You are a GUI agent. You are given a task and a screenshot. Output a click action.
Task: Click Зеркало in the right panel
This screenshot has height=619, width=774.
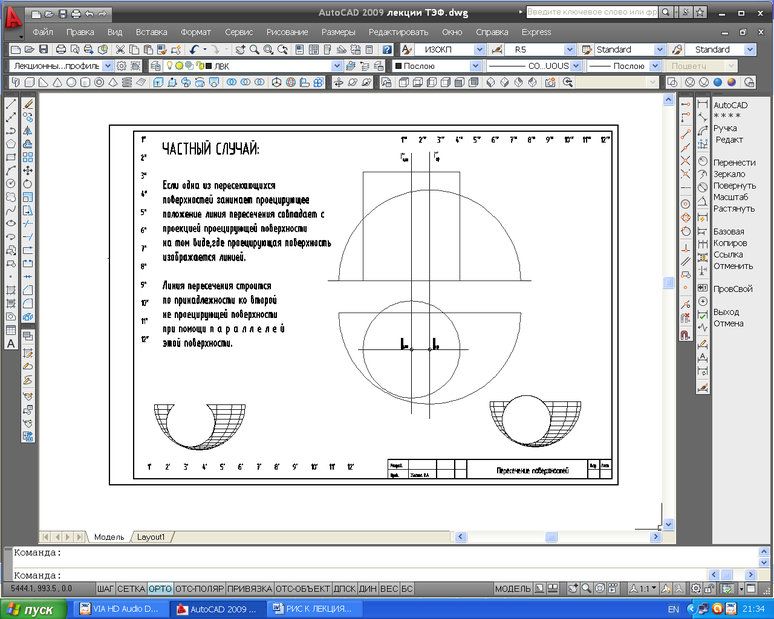(729, 174)
